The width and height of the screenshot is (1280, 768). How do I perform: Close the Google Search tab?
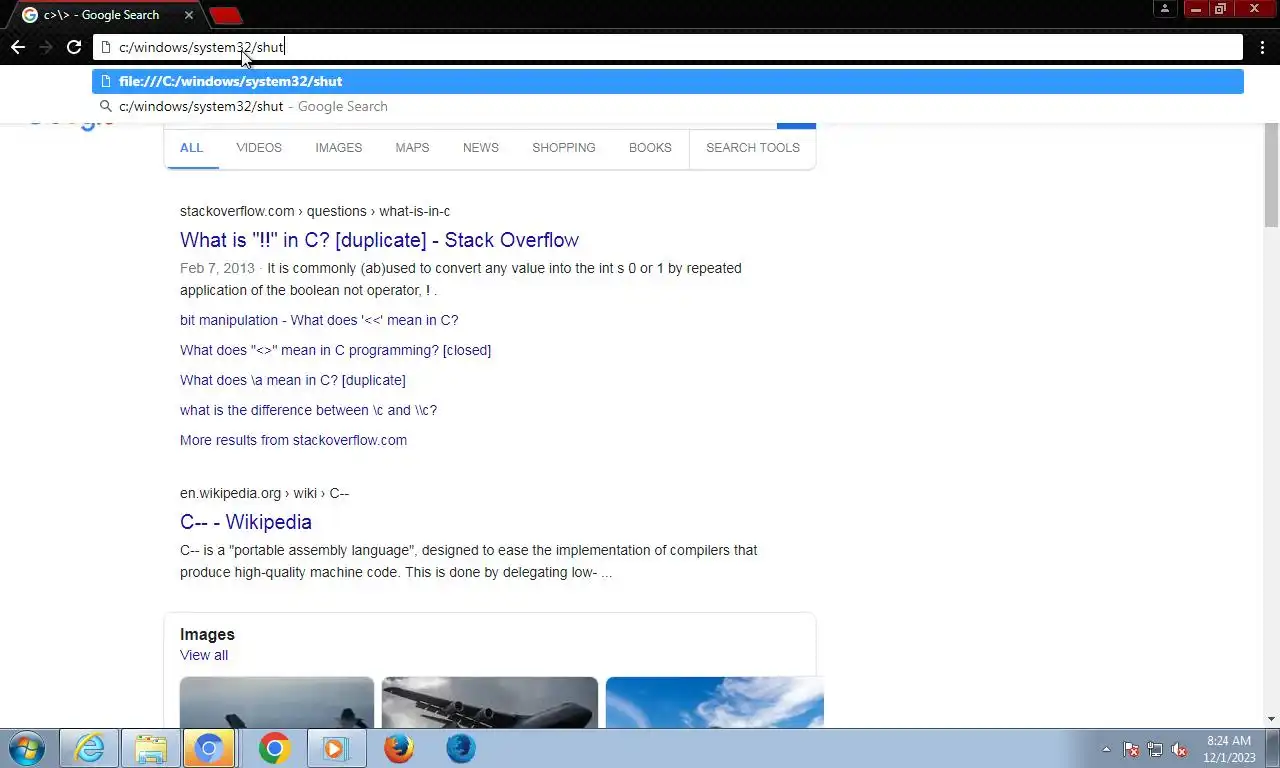[x=188, y=15]
